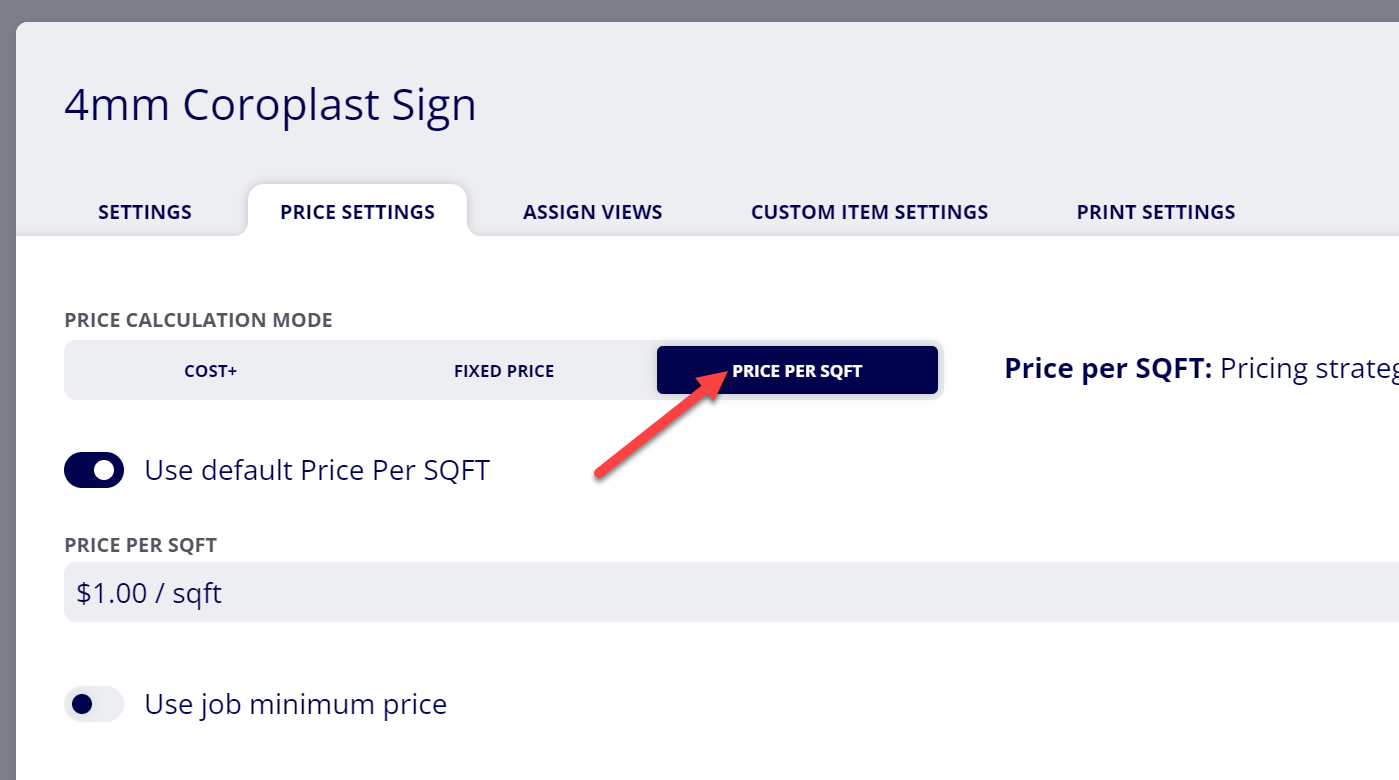Click the 'Use default Price Per SQFT' label text
This screenshot has width=1399, height=780.
[317, 470]
